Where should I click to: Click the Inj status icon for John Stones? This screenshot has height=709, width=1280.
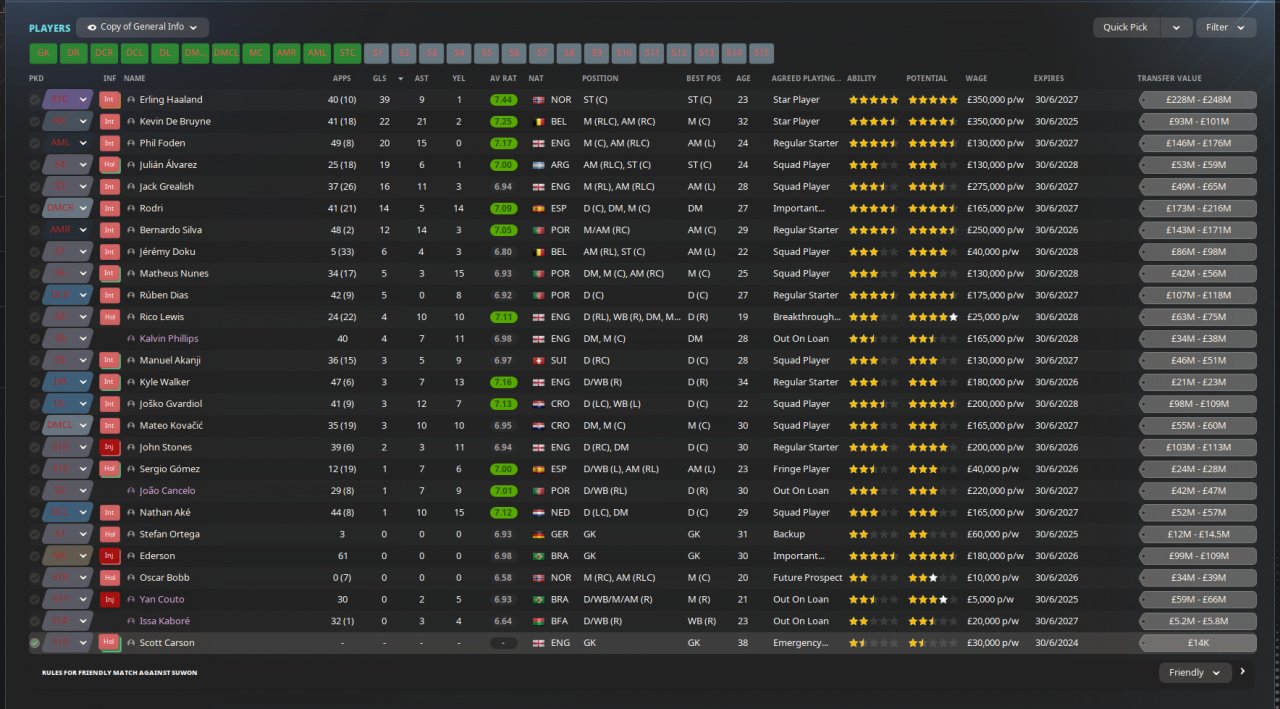[x=110, y=447]
